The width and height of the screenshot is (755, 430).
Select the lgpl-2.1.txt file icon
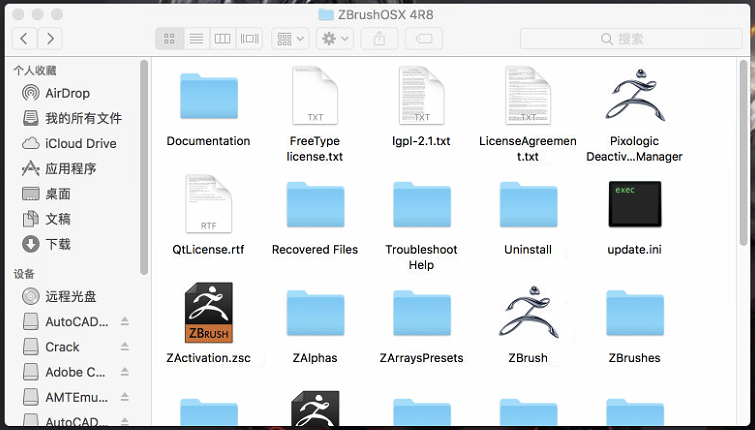tap(421, 96)
